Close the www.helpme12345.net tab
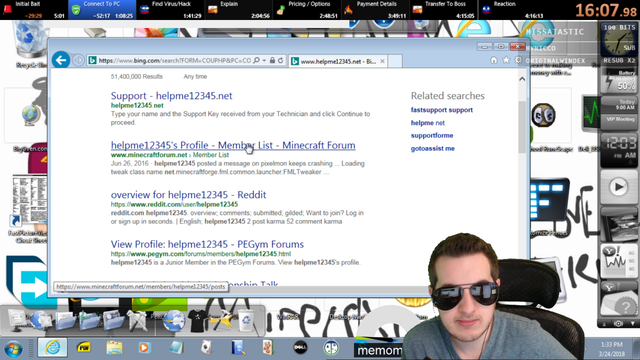 point(382,61)
